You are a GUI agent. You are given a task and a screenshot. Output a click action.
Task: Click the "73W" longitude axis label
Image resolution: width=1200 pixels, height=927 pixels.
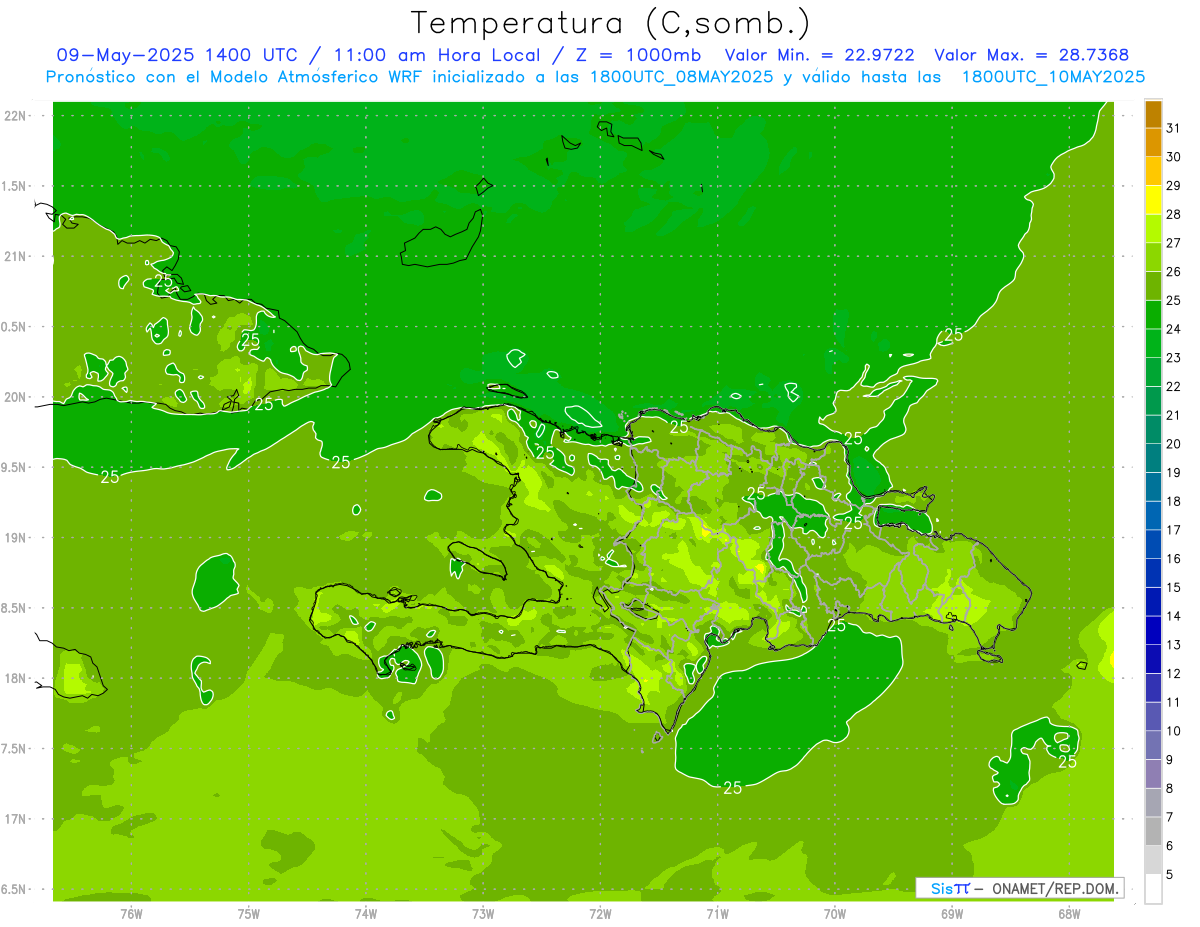pos(483,914)
